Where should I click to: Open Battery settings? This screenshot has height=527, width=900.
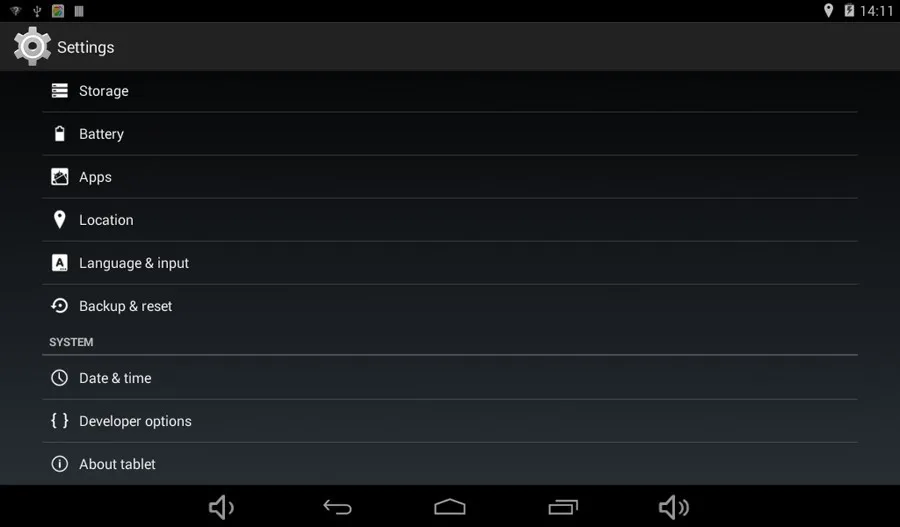point(450,134)
